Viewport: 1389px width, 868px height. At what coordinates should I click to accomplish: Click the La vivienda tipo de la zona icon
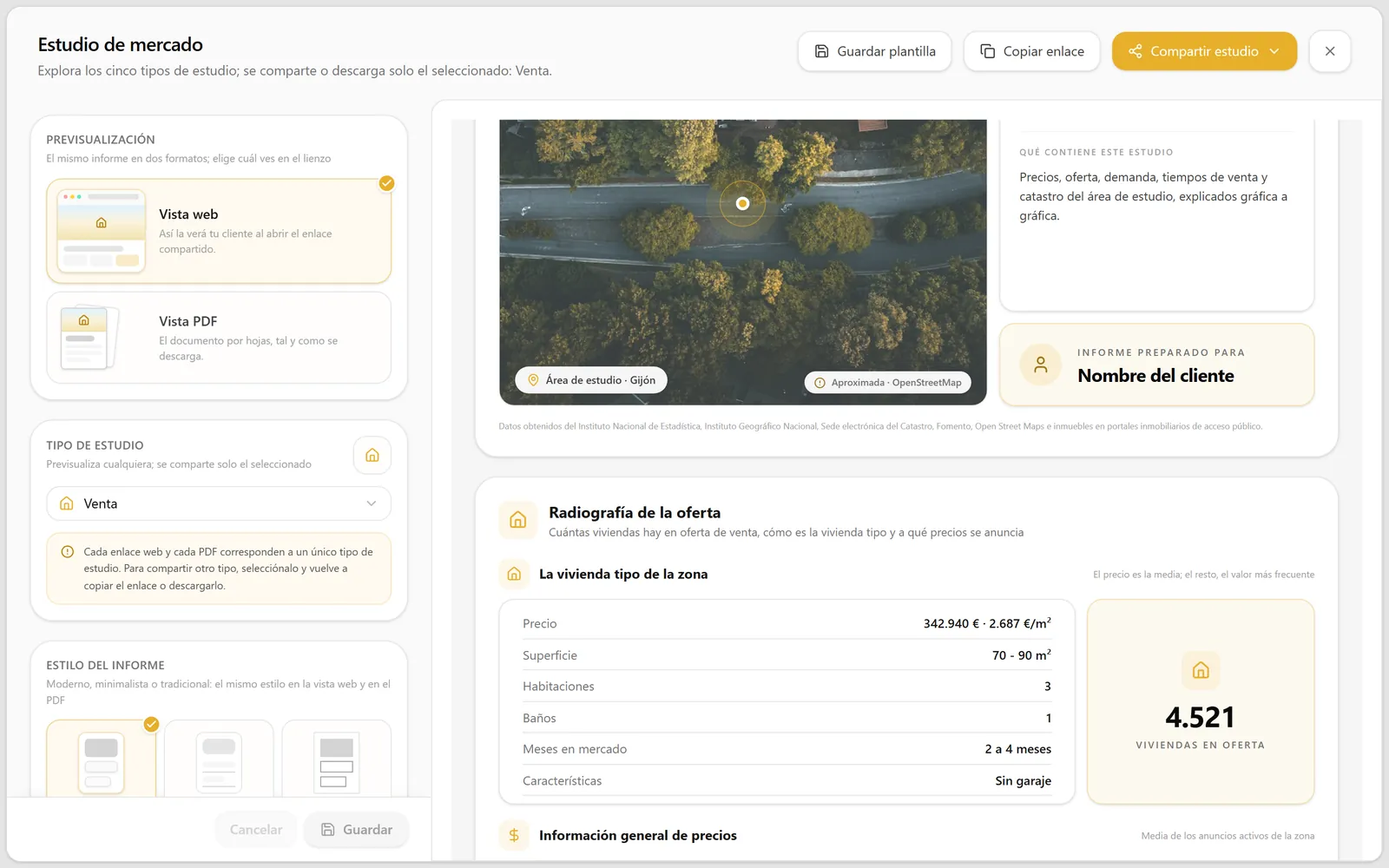pos(514,574)
